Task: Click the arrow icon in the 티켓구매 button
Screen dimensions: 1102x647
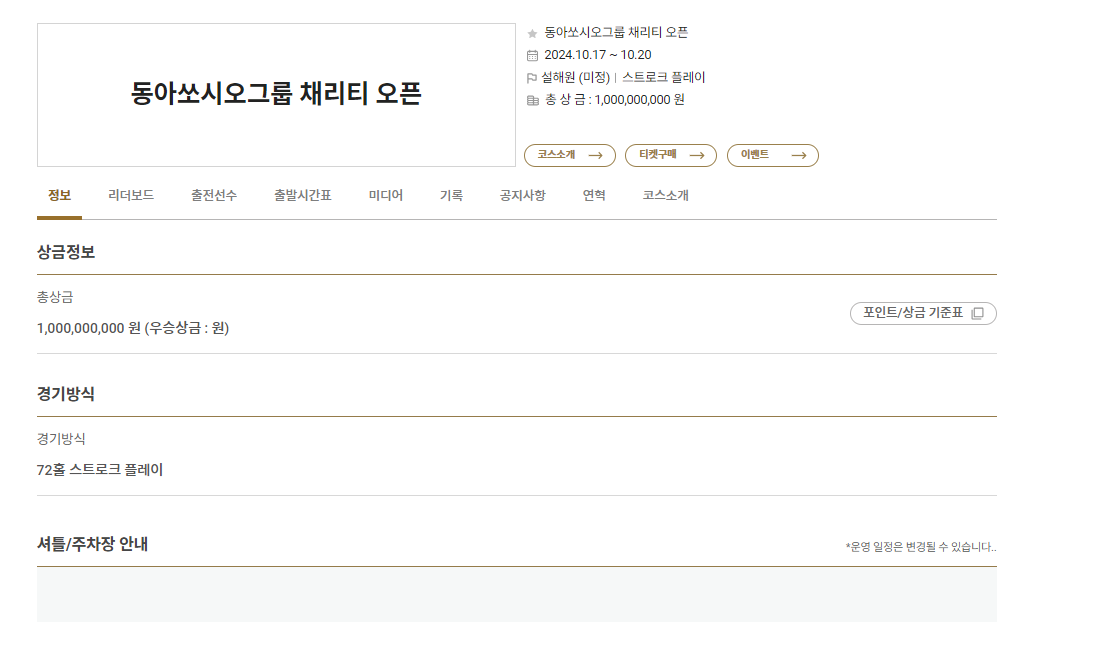Action: tap(696, 155)
